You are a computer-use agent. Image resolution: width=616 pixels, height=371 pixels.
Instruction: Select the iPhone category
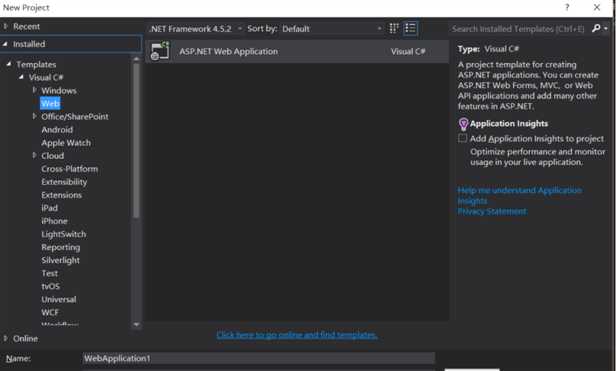click(x=54, y=221)
